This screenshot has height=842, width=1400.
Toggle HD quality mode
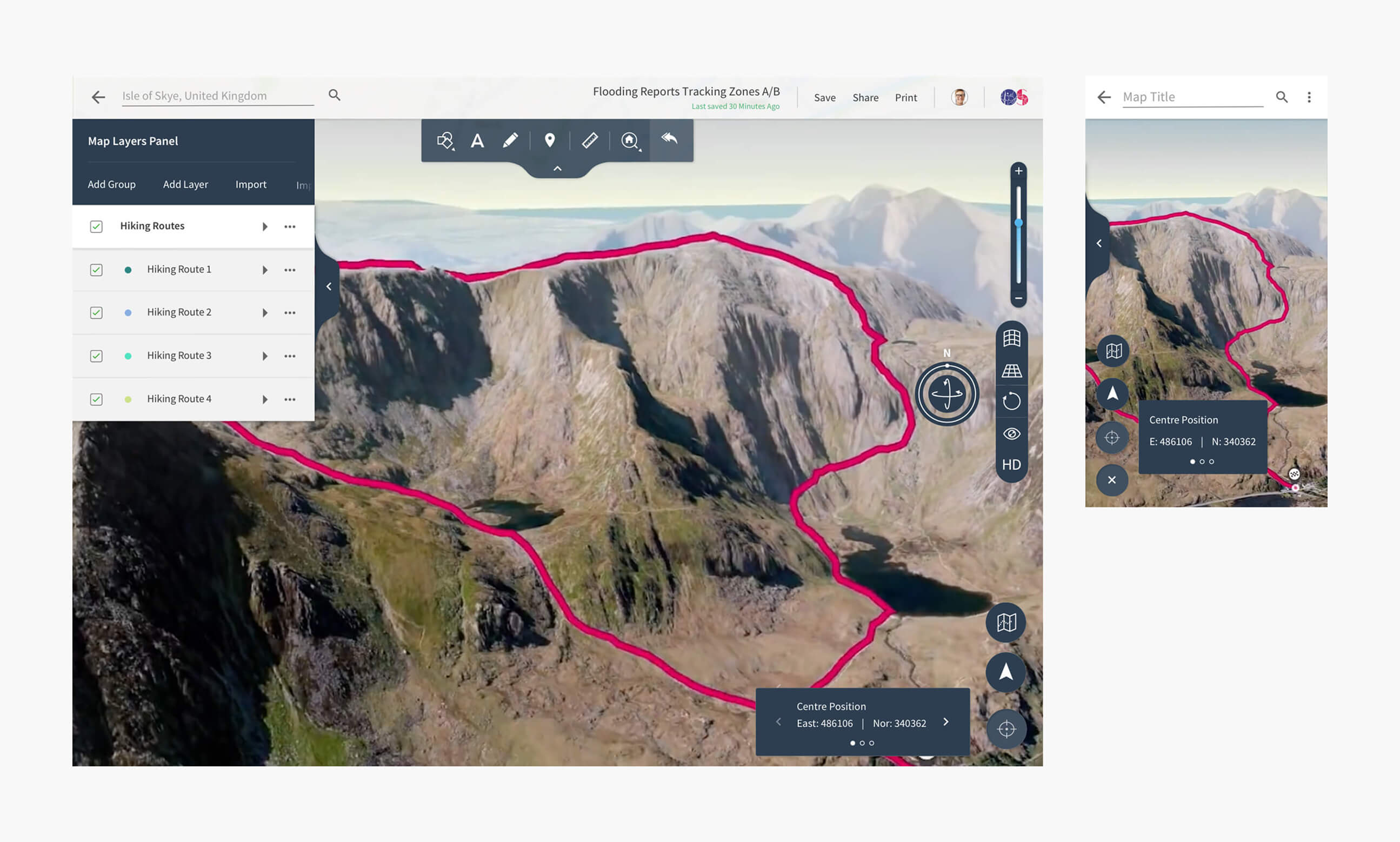pyautogui.click(x=1011, y=465)
